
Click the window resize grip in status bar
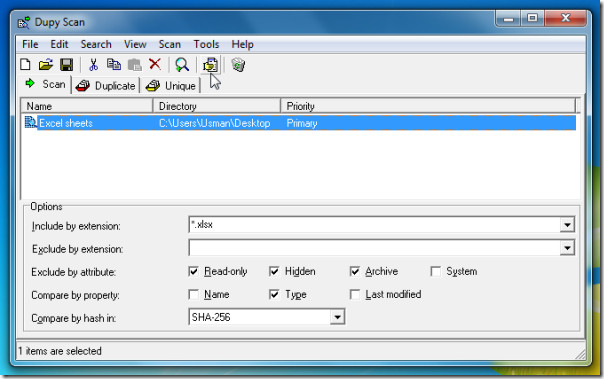point(580,354)
